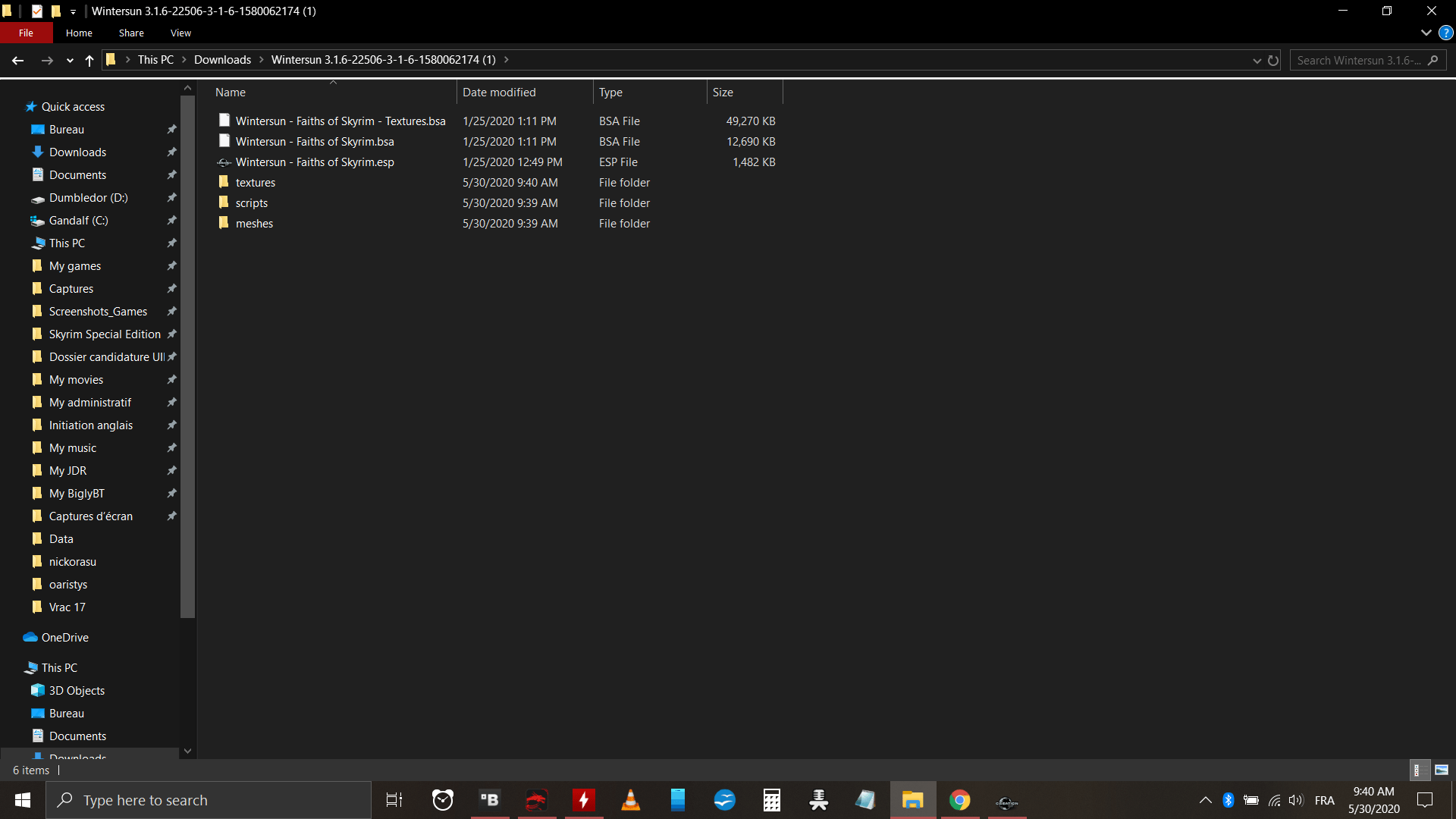Open OneDrive in navigation pane
The image size is (1456, 819).
pos(64,638)
